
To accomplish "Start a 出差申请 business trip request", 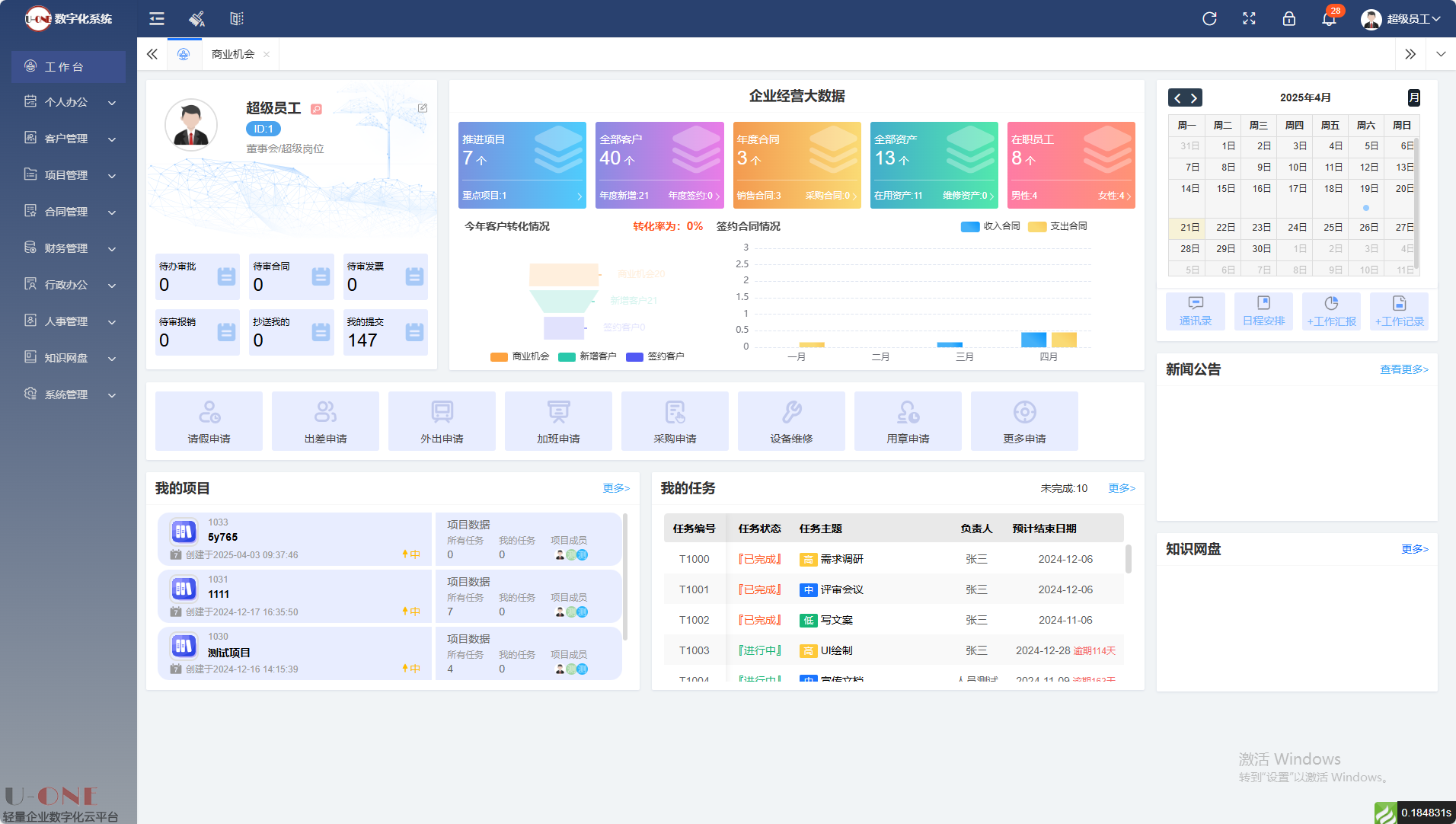I will [325, 421].
